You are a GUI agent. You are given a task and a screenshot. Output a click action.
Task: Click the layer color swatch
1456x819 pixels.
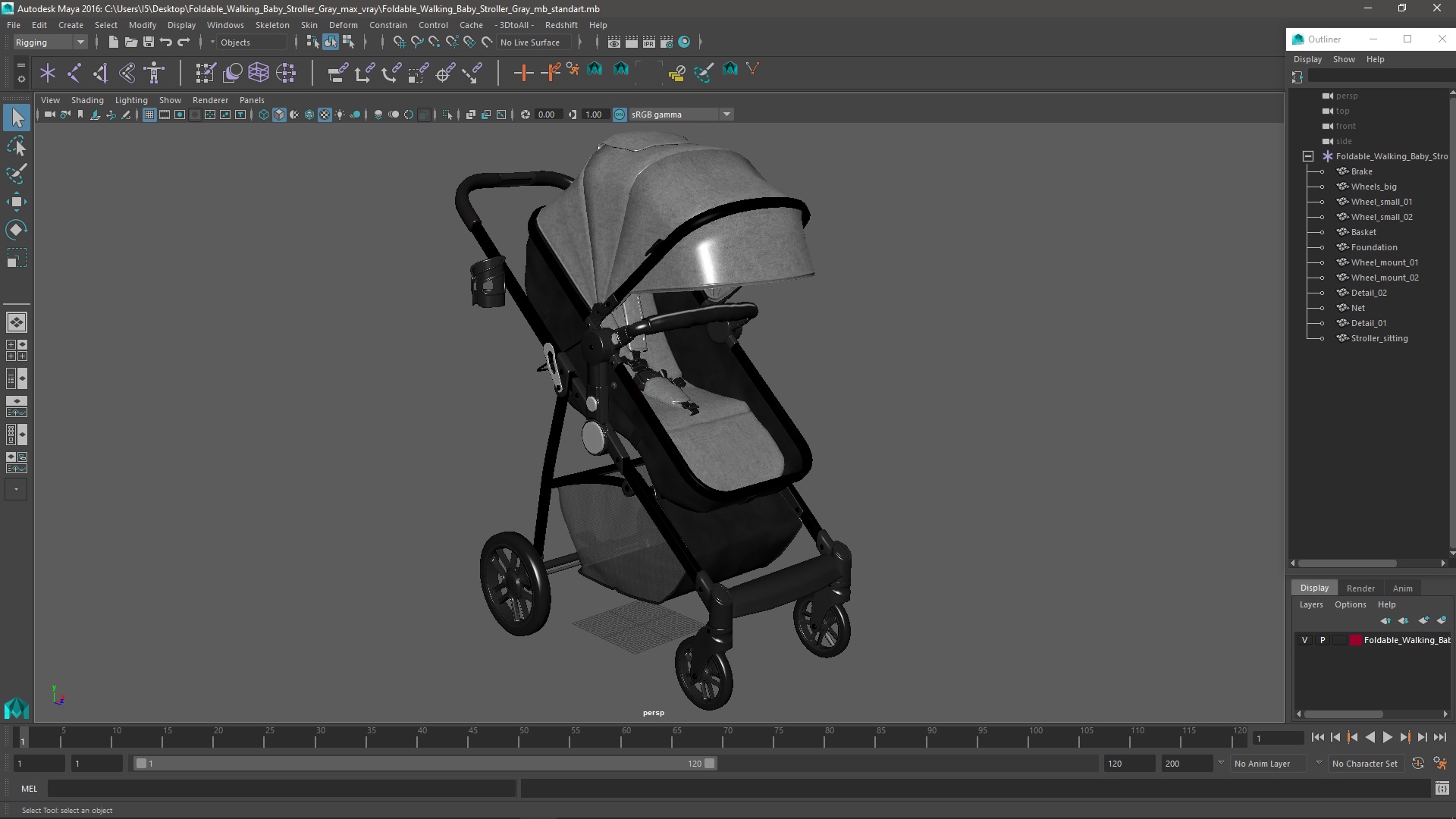(x=1355, y=640)
